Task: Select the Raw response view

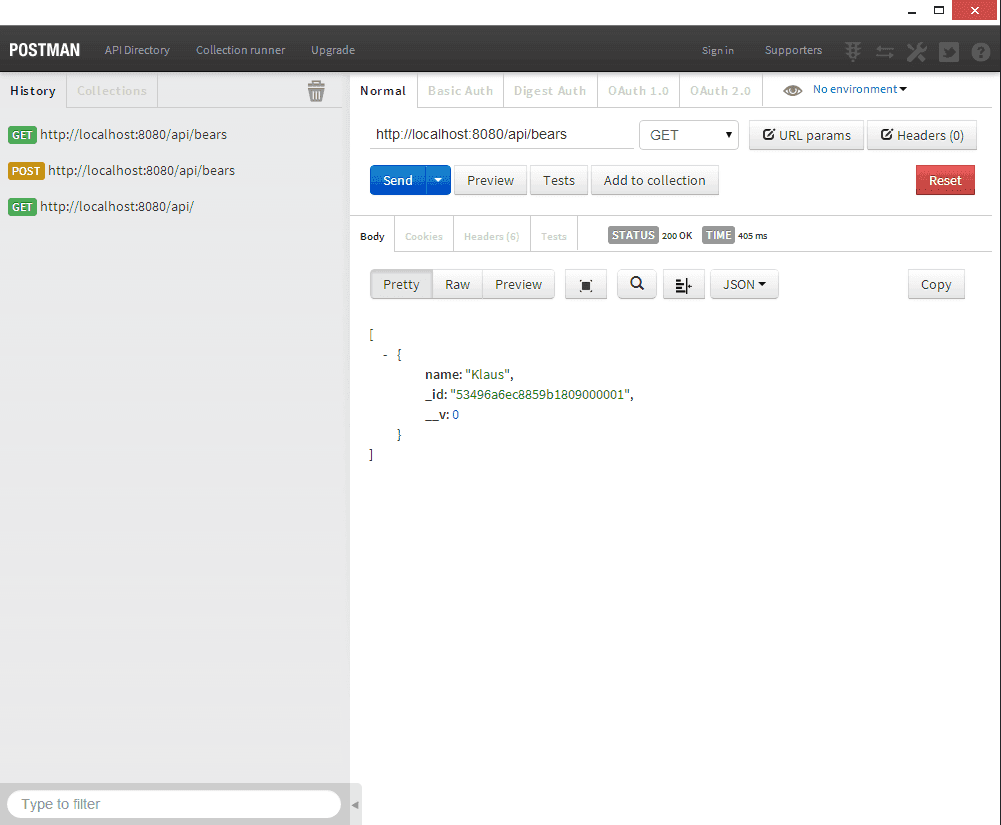Action: pyautogui.click(x=456, y=284)
